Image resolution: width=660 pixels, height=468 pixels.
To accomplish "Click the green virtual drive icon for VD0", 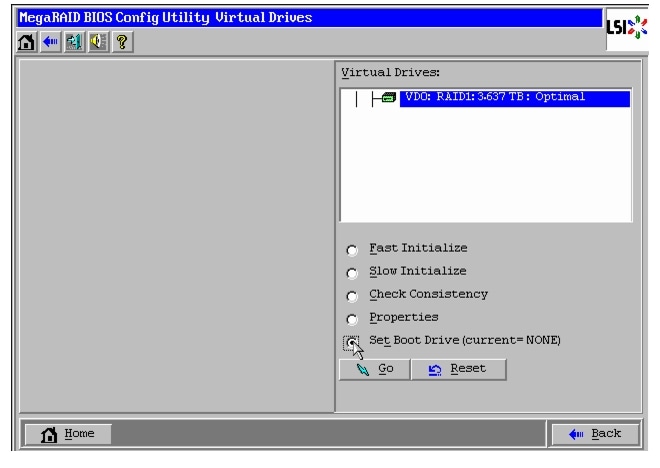I will (x=389, y=98).
